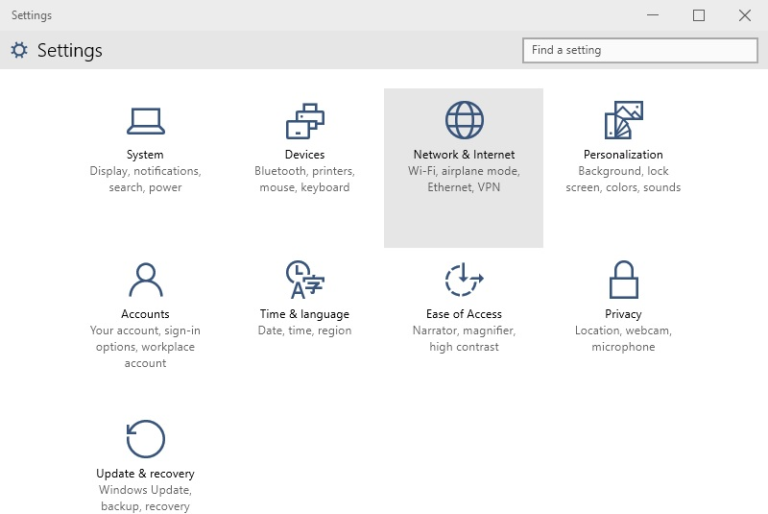The height and width of the screenshot is (514, 768).
Task: Minimize the Settings window
Action: 653,15
